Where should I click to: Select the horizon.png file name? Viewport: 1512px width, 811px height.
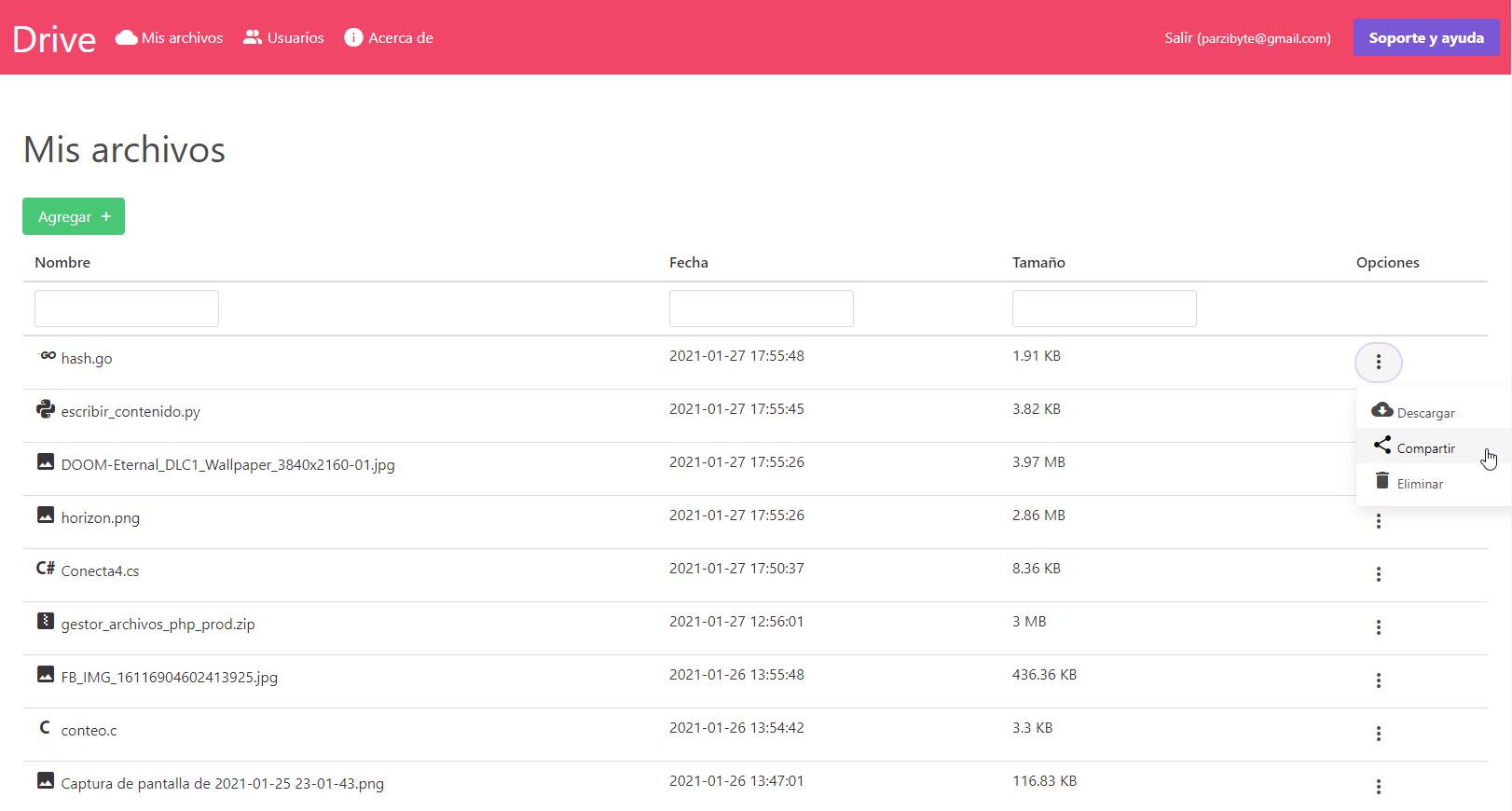point(101,517)
